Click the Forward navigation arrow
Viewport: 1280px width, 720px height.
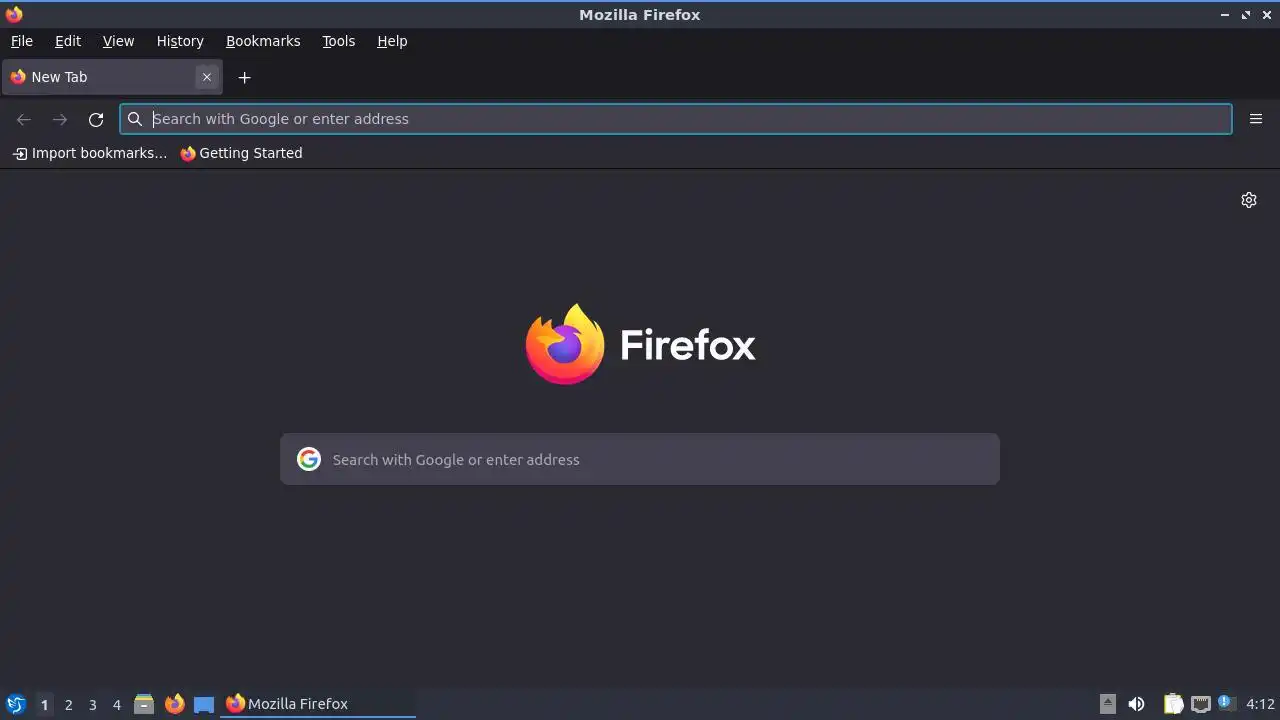[60, 119]
